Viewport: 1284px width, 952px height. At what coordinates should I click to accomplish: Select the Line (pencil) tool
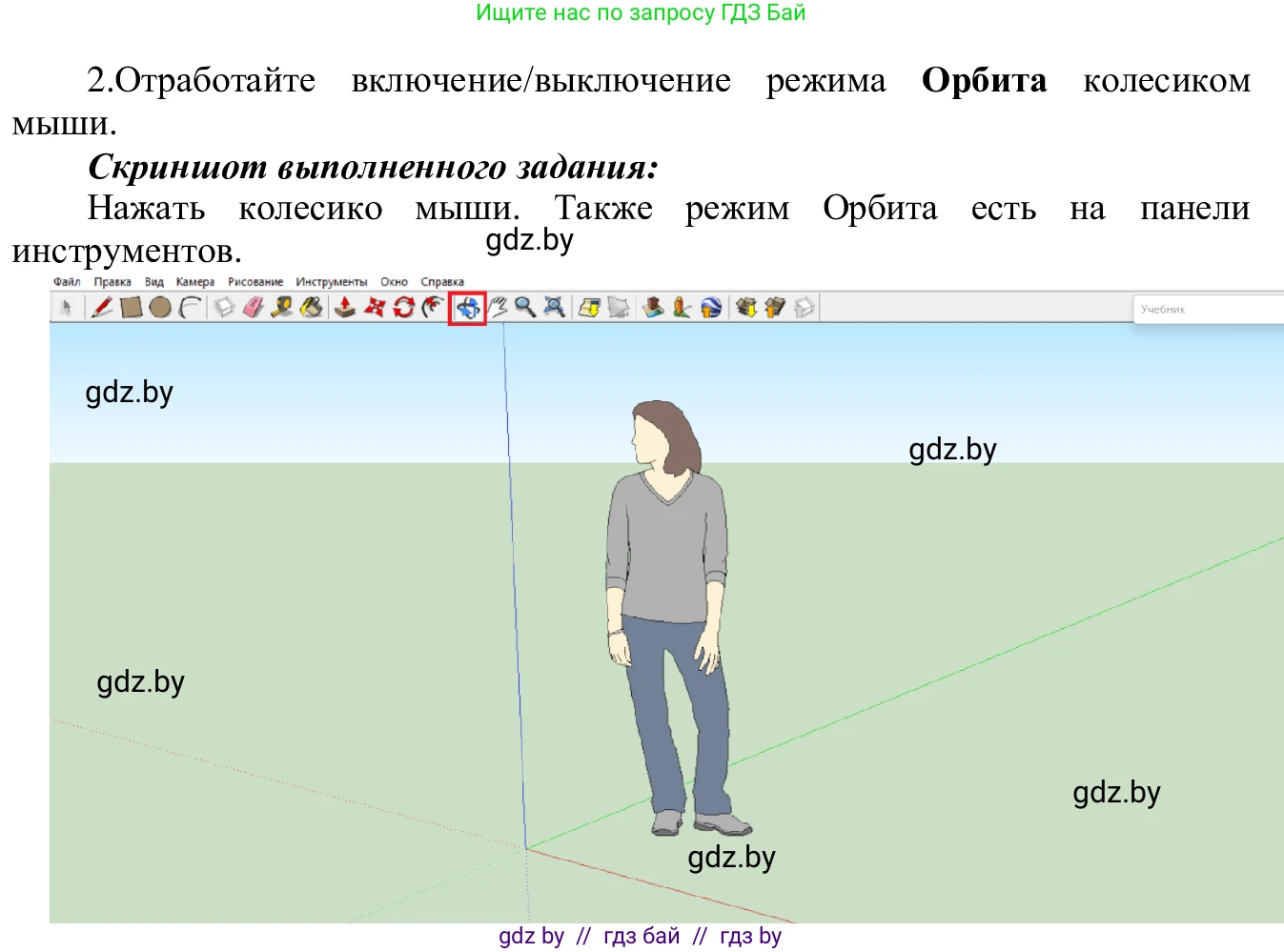[x=100, y=307]
